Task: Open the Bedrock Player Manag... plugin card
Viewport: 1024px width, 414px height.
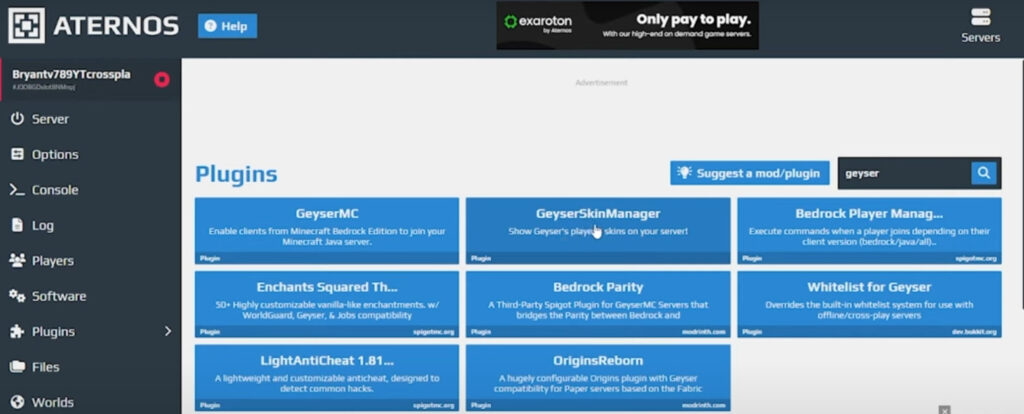Action: point(869,231)
